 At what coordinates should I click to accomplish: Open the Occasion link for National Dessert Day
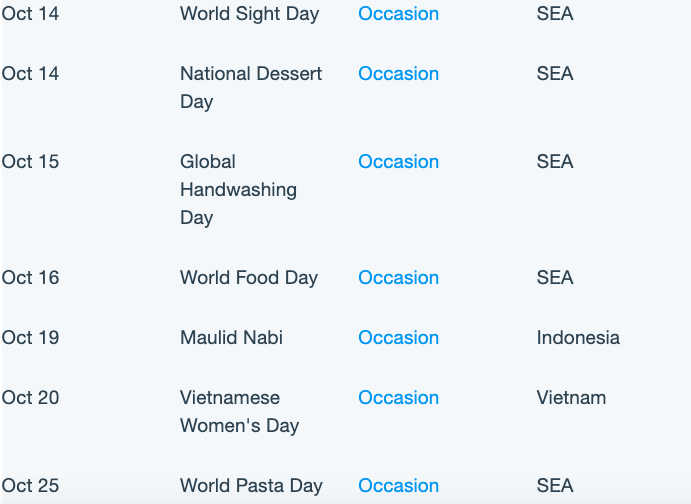click(x=398, y=74)
